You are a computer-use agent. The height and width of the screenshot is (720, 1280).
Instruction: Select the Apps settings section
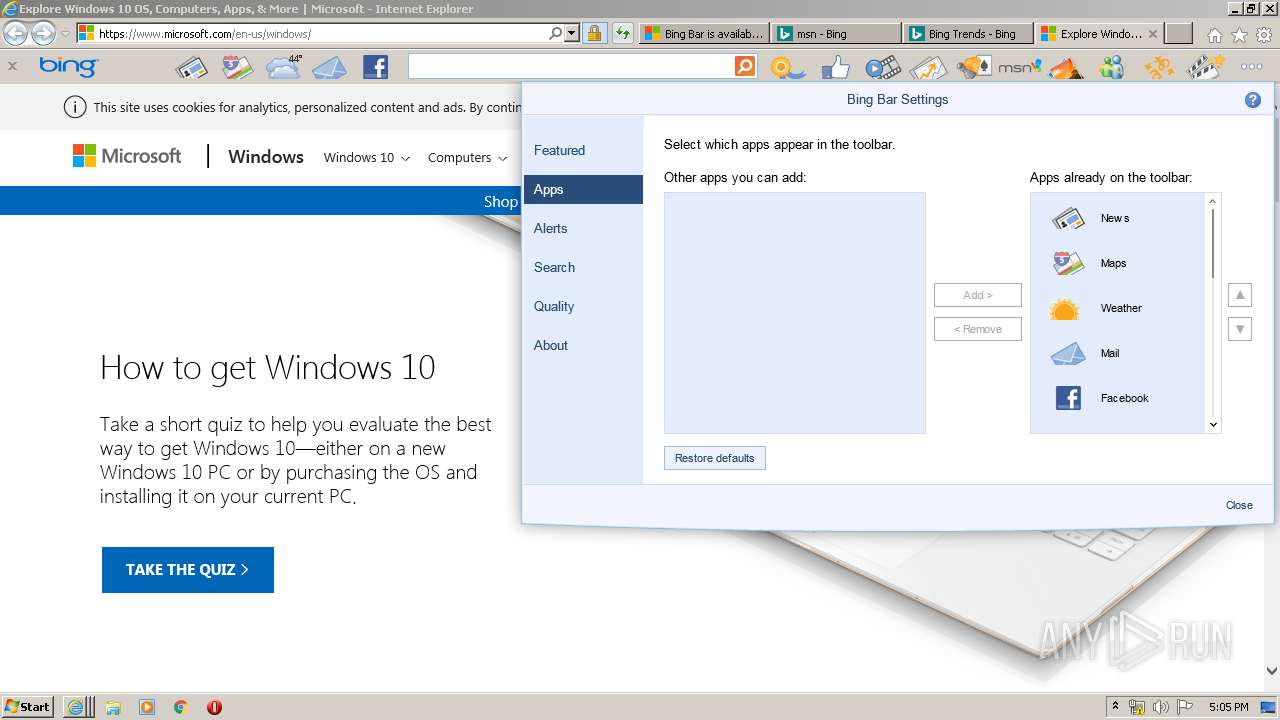click(583, 189)
